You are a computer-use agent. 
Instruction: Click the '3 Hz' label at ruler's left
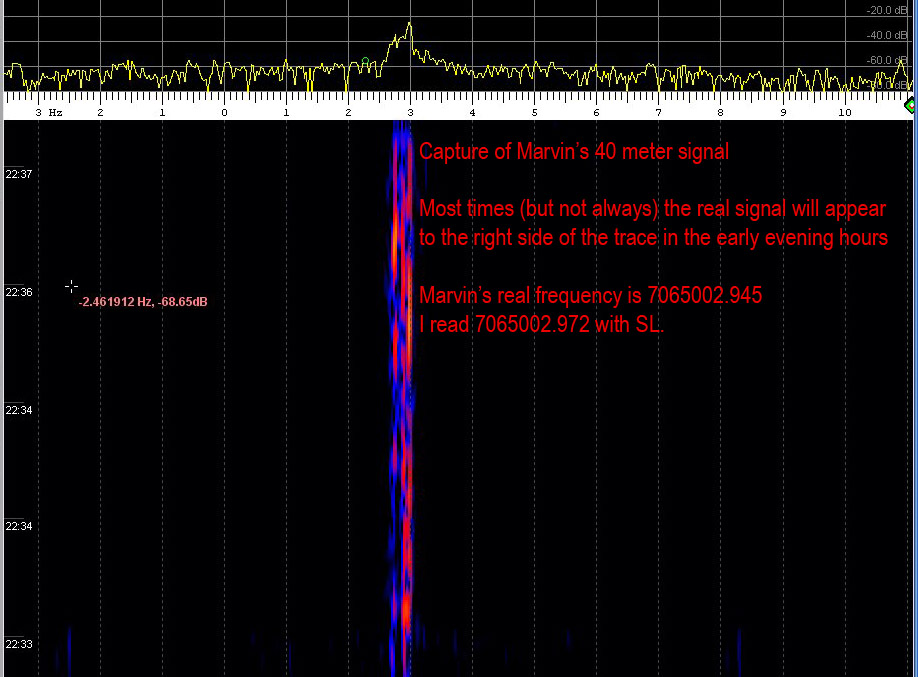[x=48, y=113]
